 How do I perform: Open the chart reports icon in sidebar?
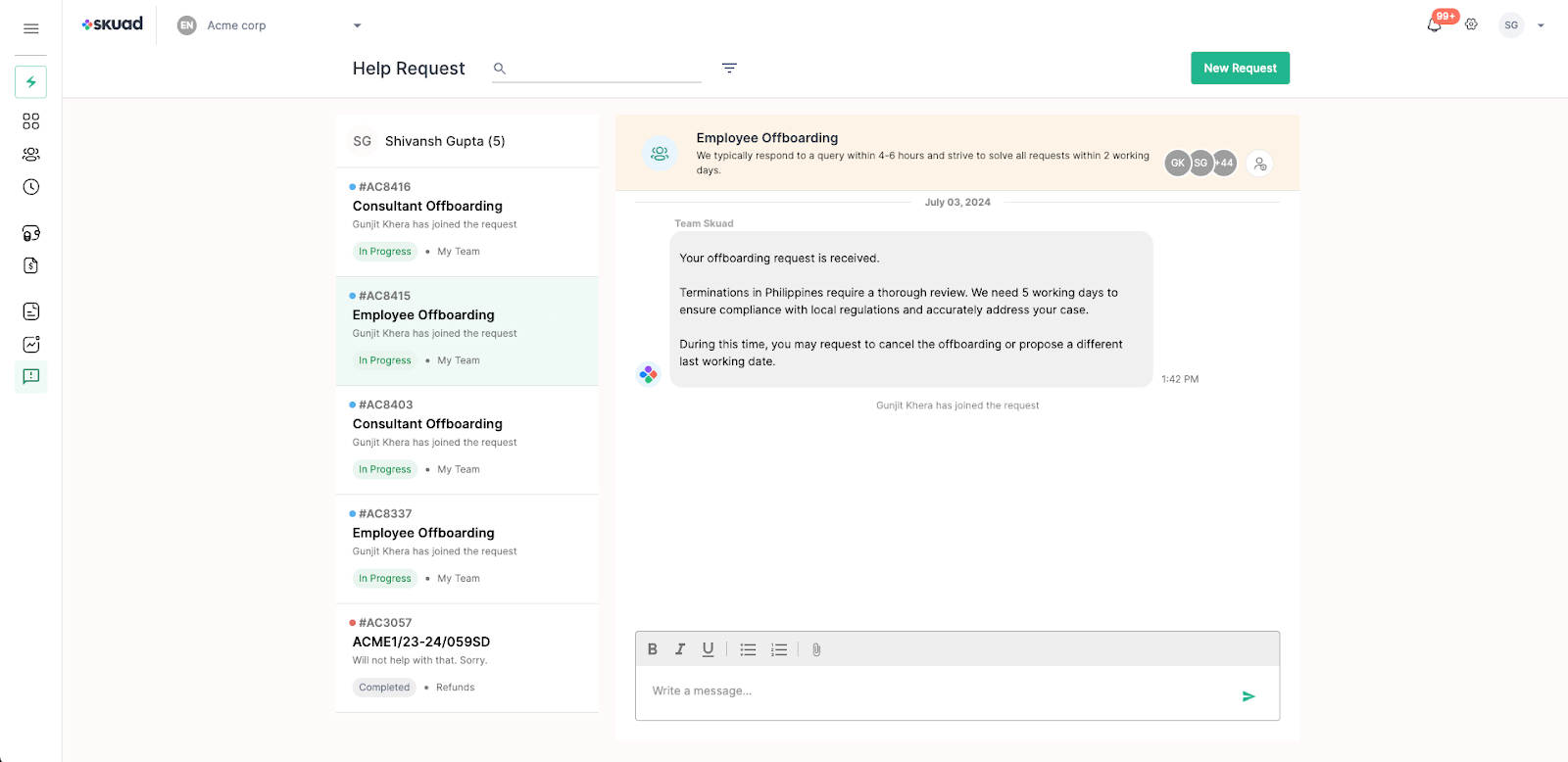tap(30, 344)
